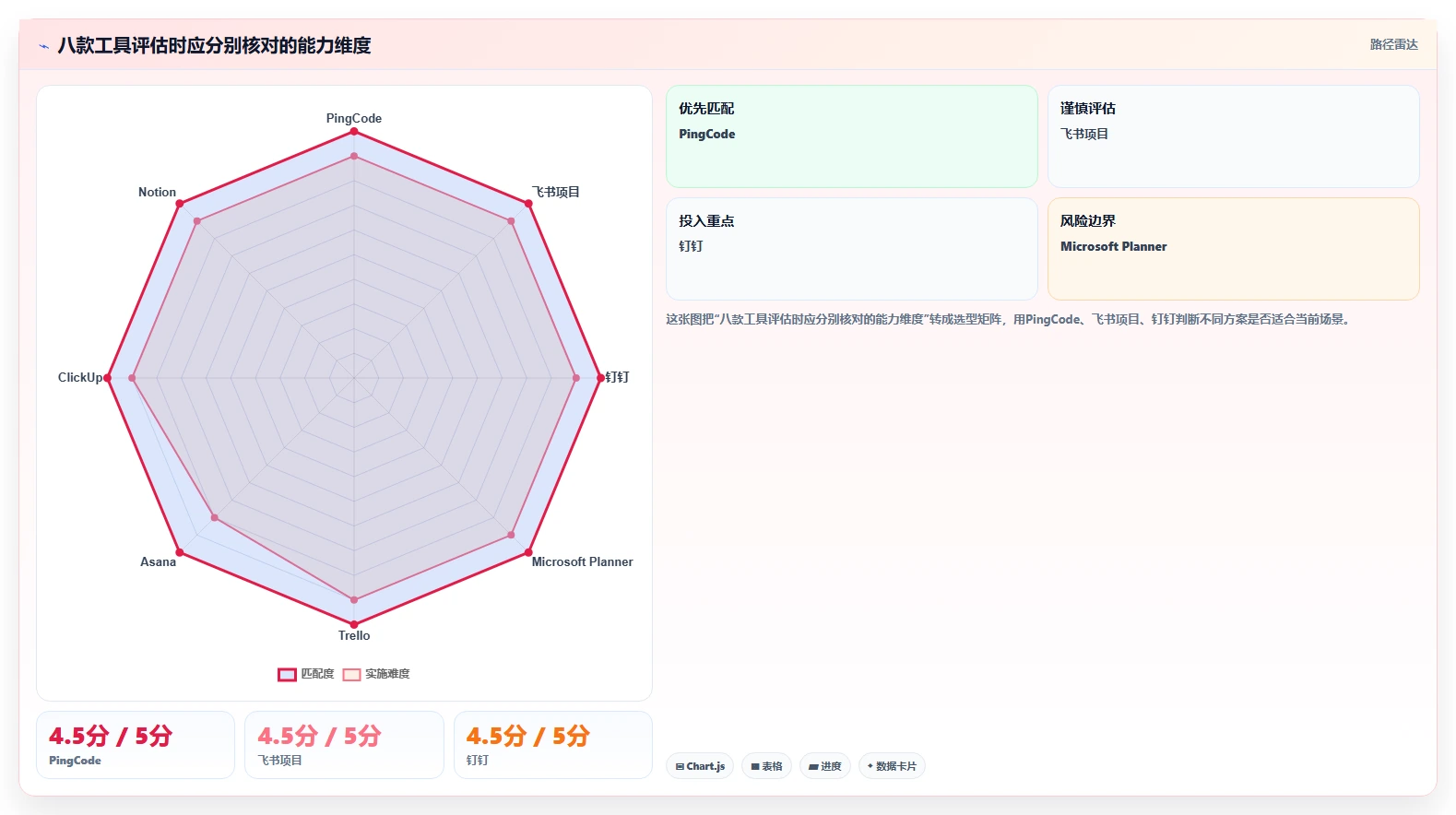The height and width of the screenshot is (815, 1456).
Task: Click the inner Asana 实施难度 data point
Action: (215, 517)
